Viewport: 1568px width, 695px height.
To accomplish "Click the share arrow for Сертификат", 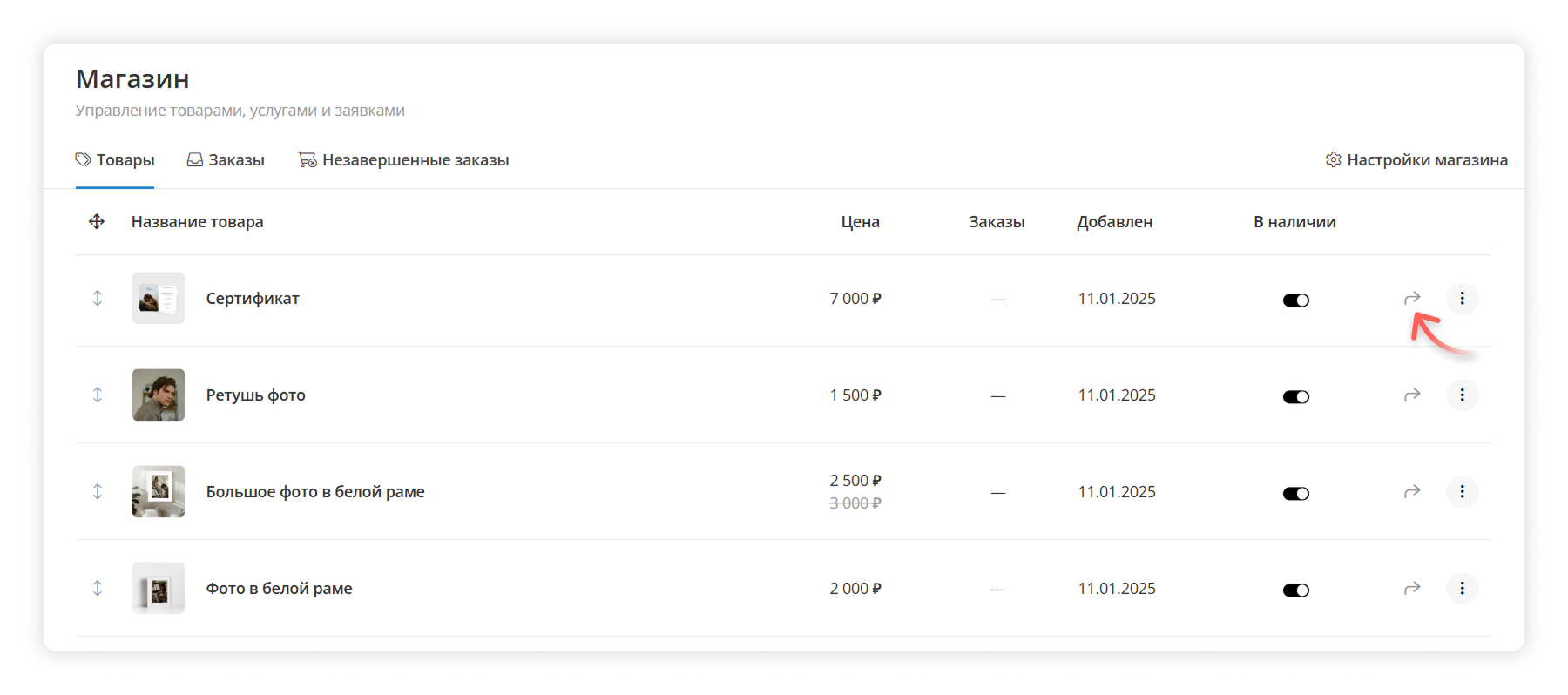I will (x=1412, y=299).
